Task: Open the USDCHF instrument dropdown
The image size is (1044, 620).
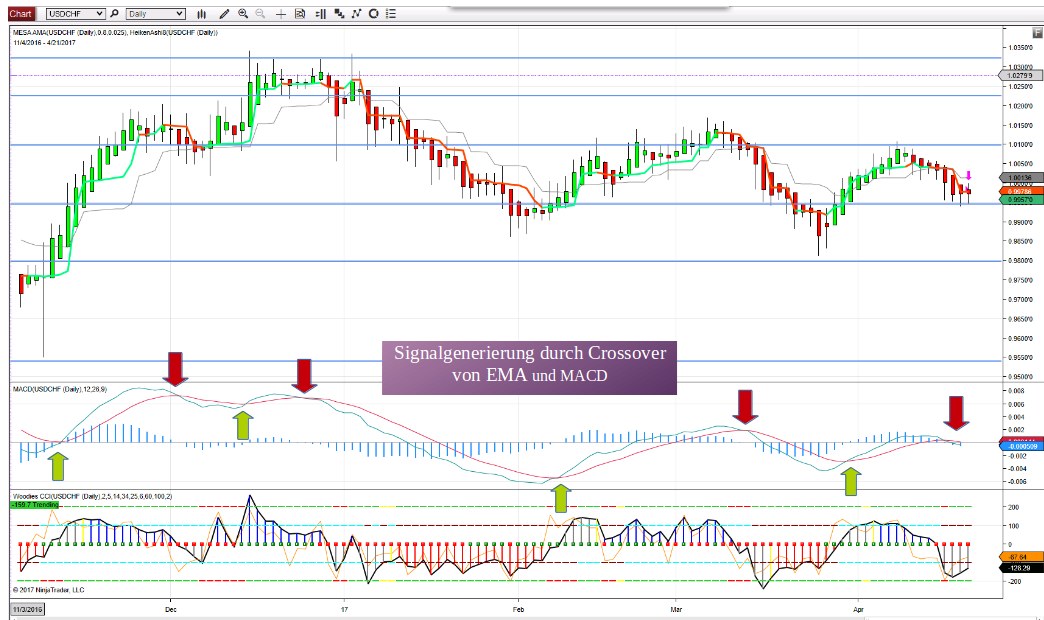Action: click(75, 13)
